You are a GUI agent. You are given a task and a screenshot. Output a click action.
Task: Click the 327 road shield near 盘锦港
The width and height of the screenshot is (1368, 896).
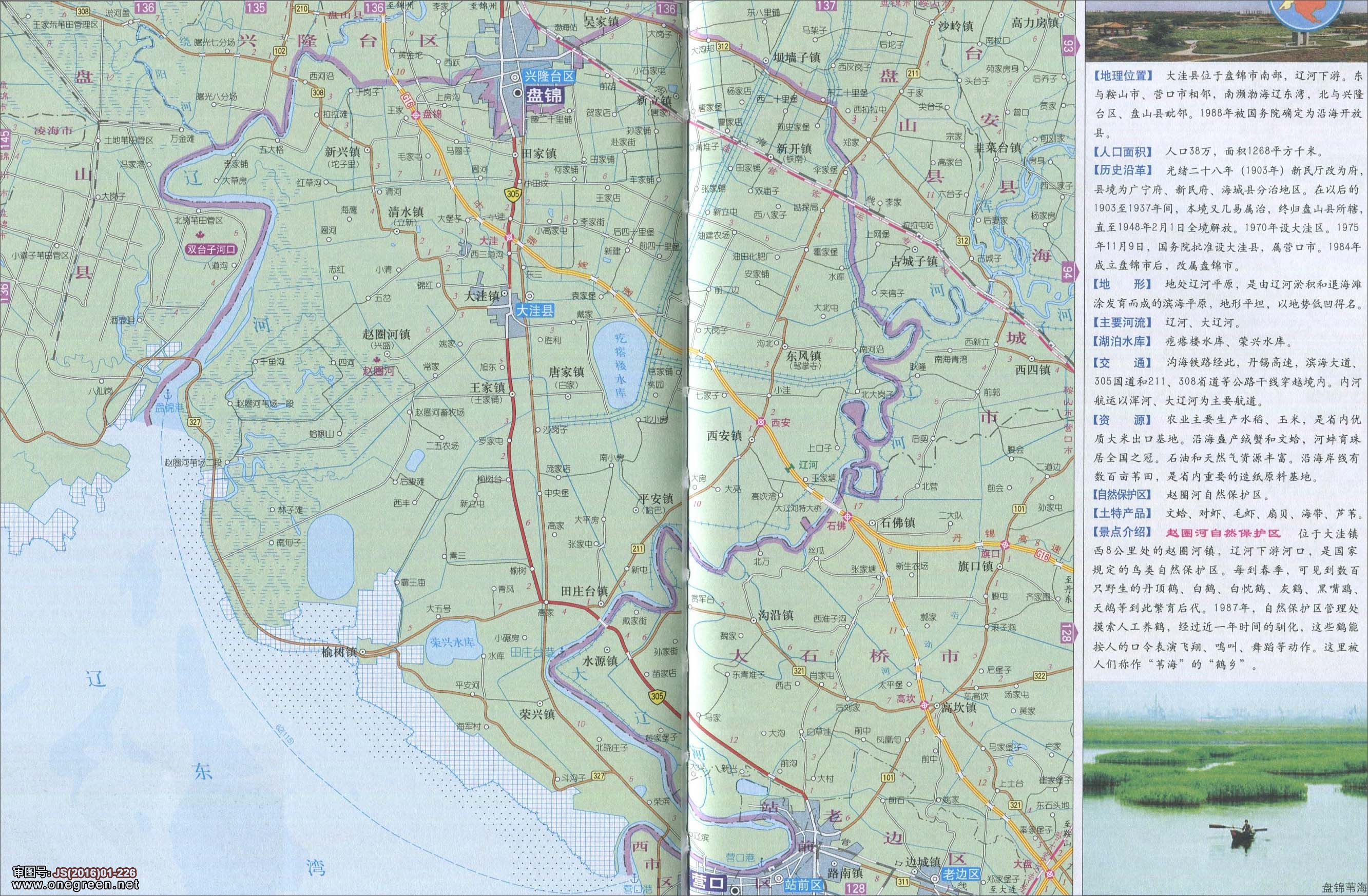point(194,422)
